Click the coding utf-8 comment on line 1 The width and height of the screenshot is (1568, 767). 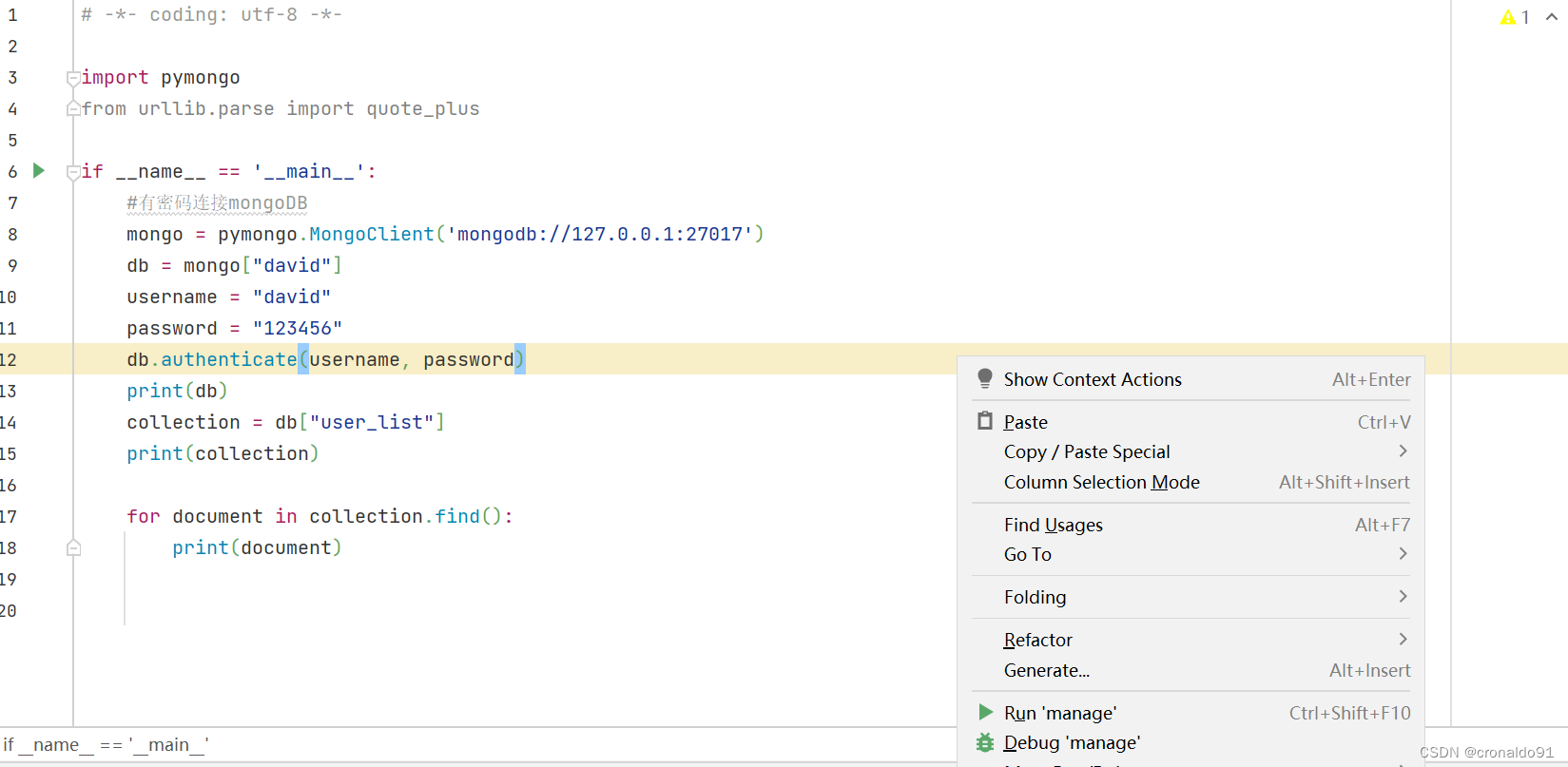[x=212, y=15]
